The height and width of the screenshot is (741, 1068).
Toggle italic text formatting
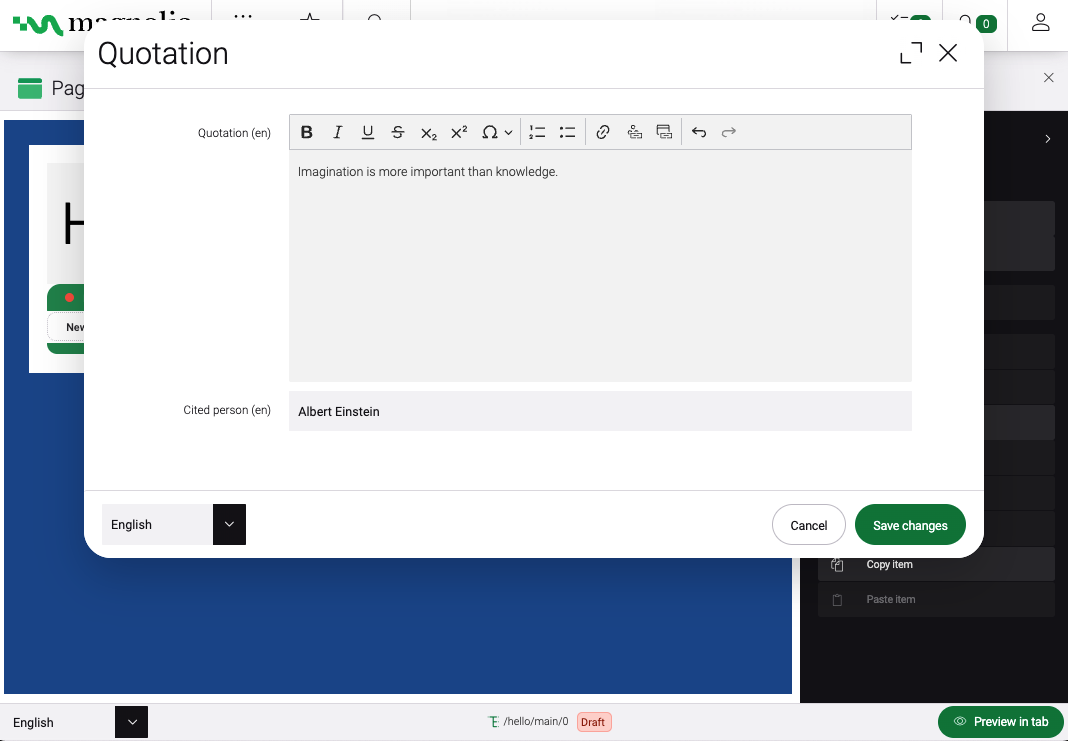[338, 132]
